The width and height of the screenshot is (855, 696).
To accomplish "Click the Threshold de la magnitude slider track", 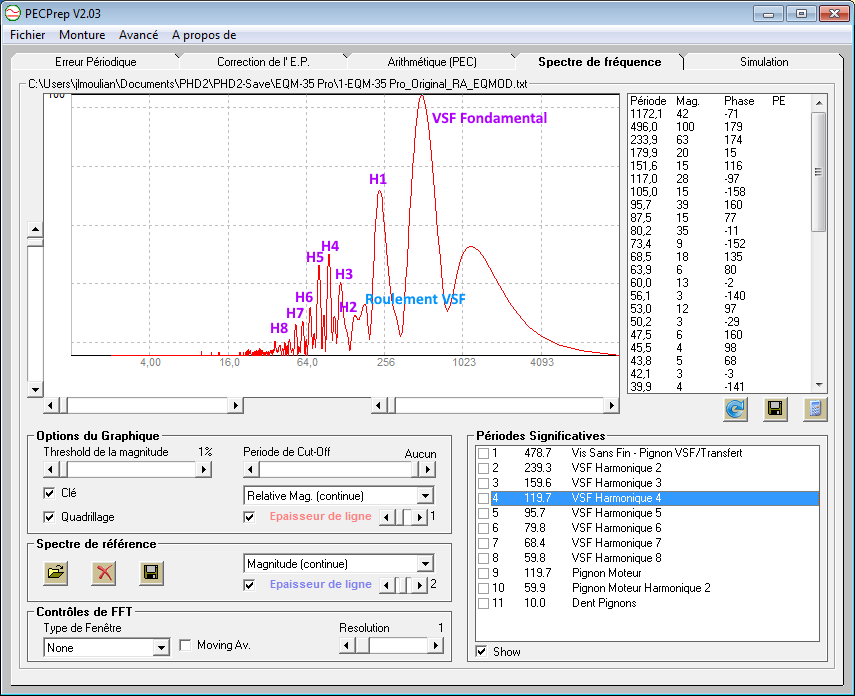I will pyautogui.click(x=131, y=469).
